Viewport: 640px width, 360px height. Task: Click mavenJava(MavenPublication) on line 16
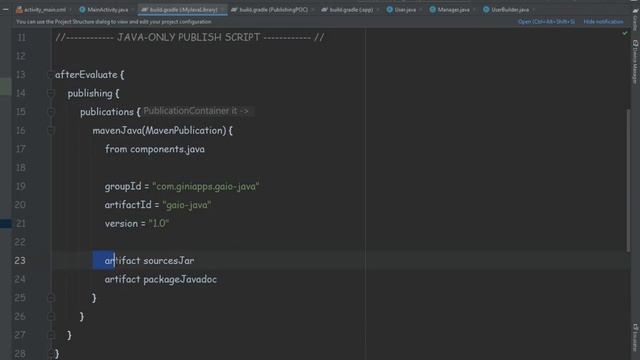[x=159, y=131]
